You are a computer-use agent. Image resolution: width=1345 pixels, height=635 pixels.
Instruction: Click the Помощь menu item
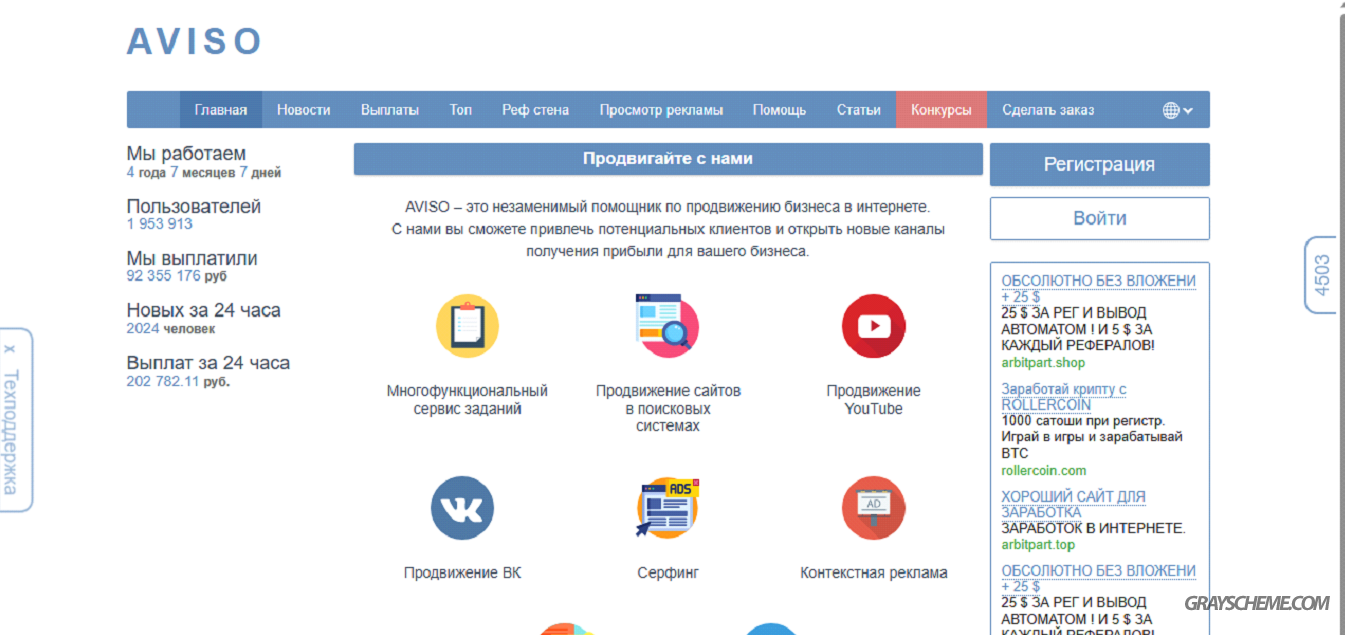pos(780,110)
